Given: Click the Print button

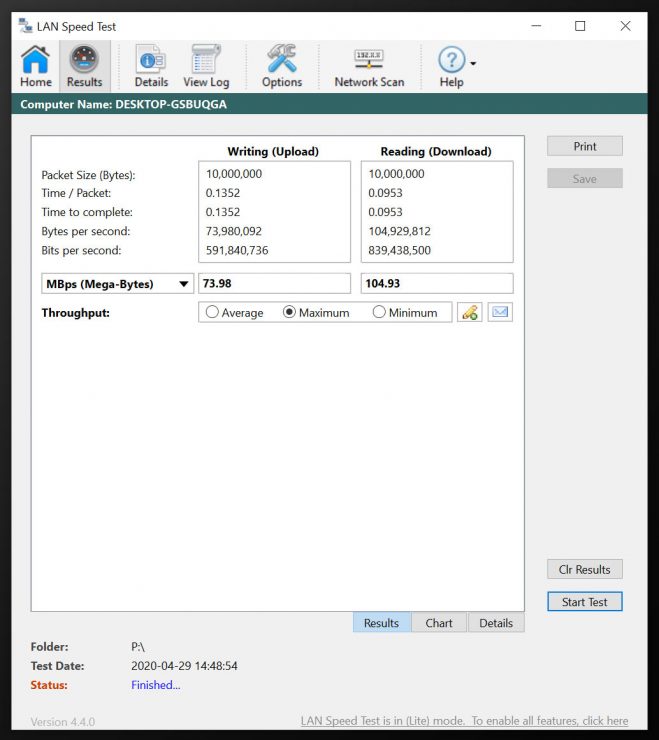Looking at the screenshot, I should [x=585, y=146].
